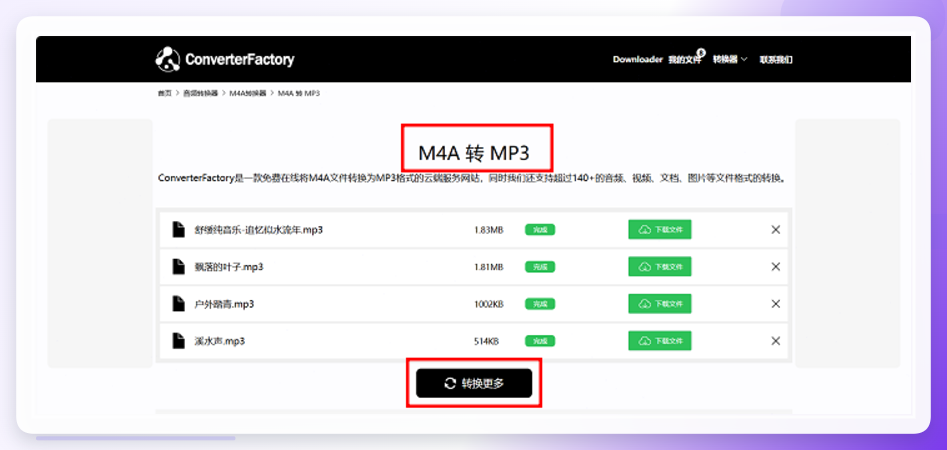Go to 首页 in the breadcrumb
The width and height of the screenshot is (947, 450).
tap(164, 93)
